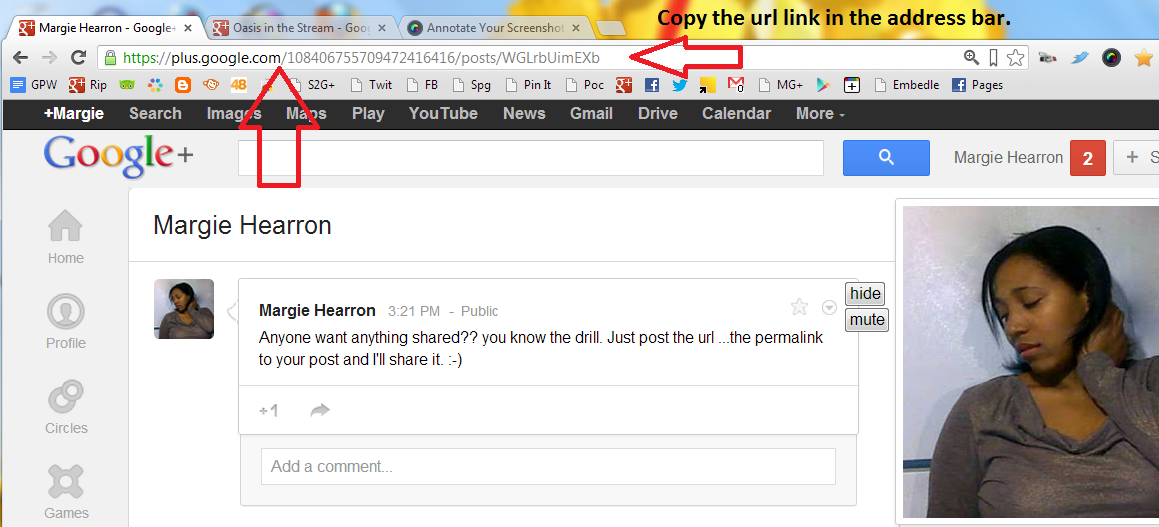Open Circles in the Google+ sidebar
Viewport: 1159px width, 527px height.
[66, 407]
